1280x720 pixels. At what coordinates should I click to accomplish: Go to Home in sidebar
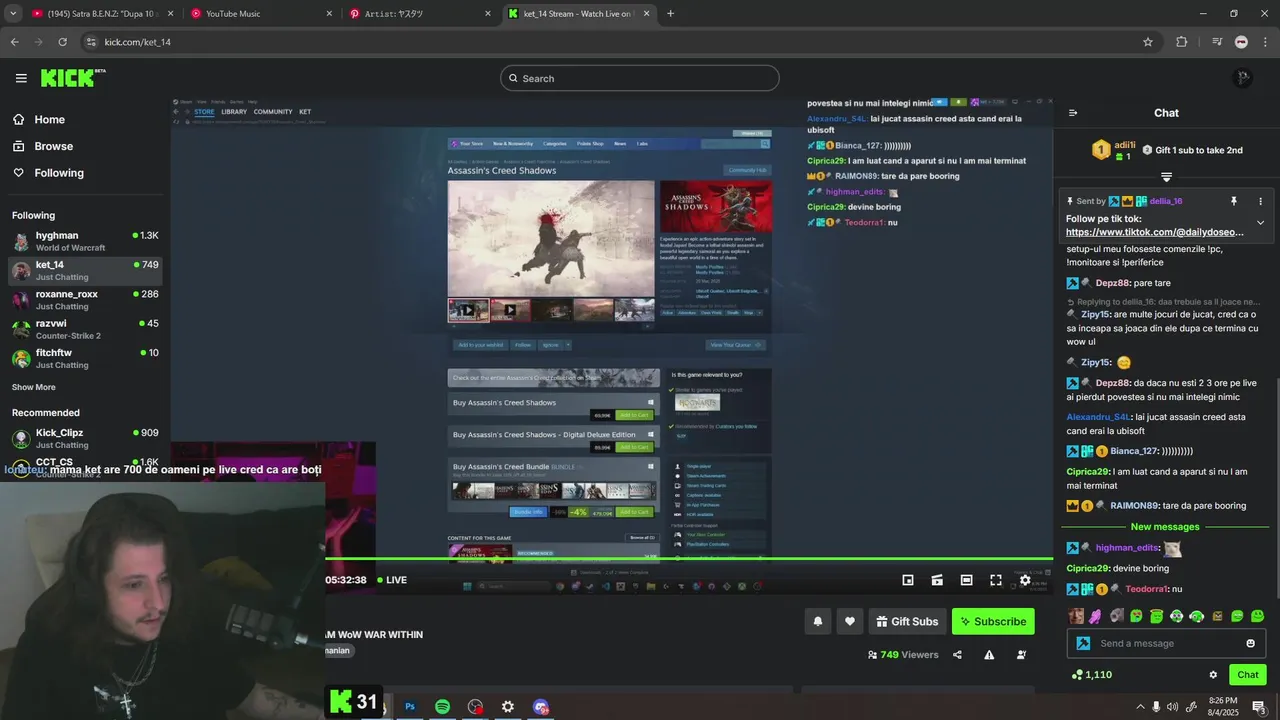tap(38, 119)
